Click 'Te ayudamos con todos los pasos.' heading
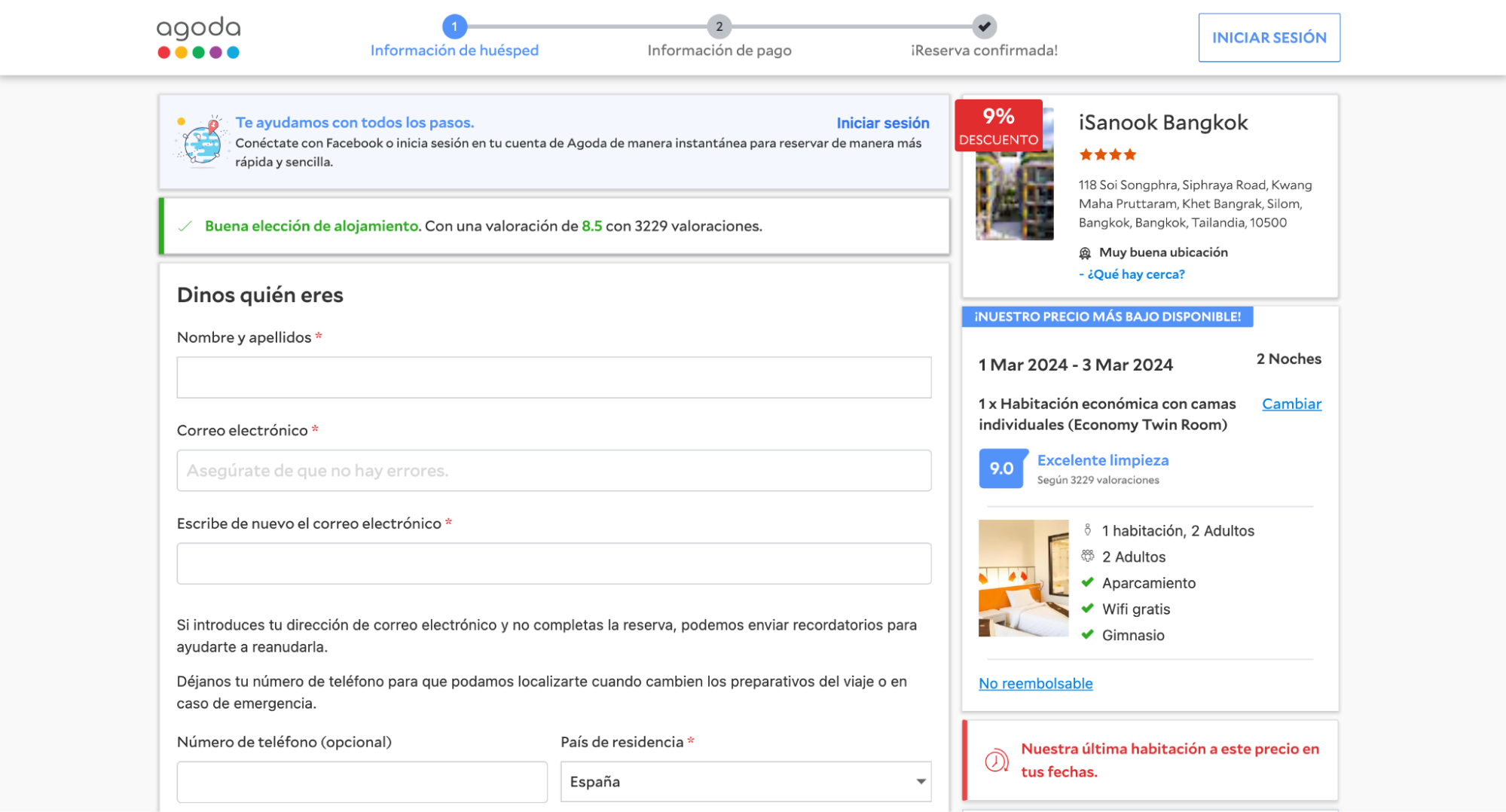This screenshot has width=1506, height=812. coord(355,123)
